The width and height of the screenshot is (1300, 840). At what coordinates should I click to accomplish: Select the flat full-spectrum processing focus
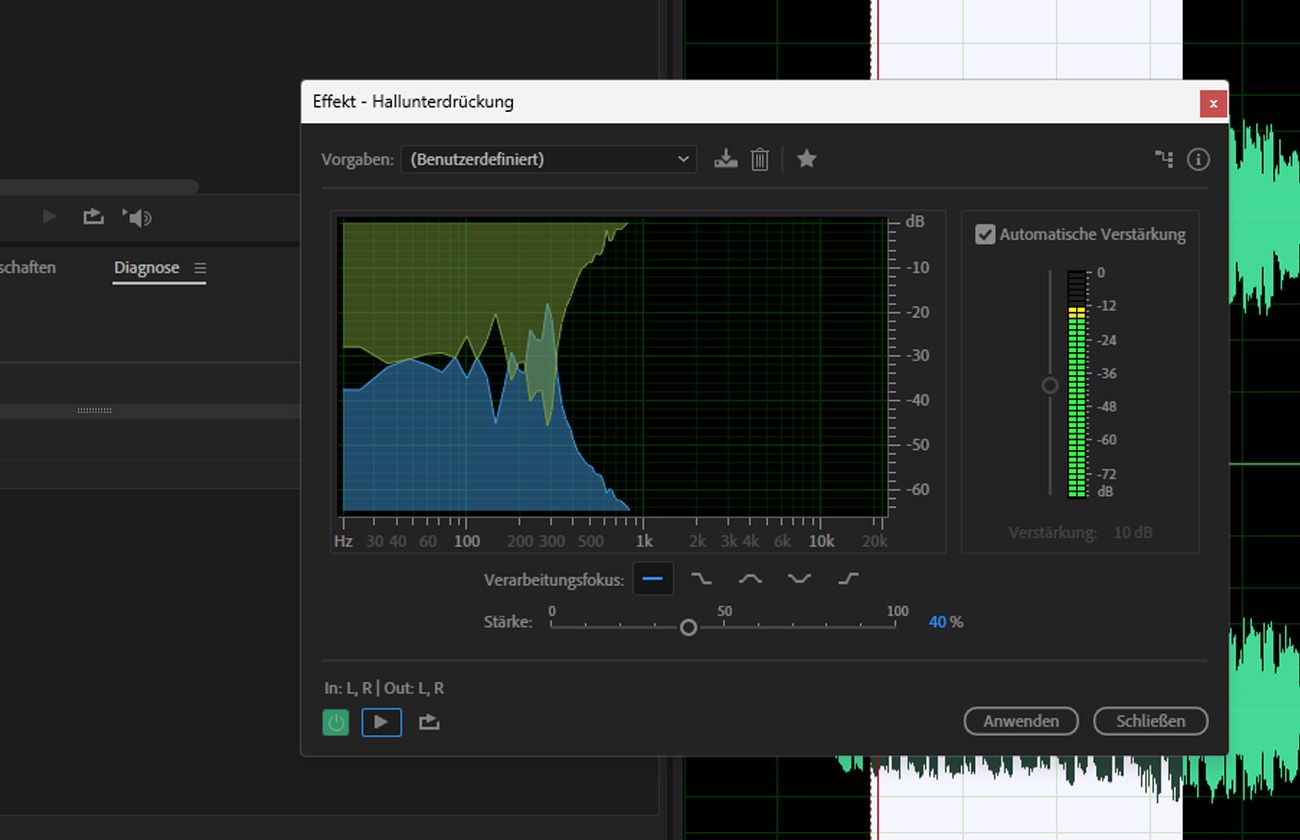click(x=653, y=578)
